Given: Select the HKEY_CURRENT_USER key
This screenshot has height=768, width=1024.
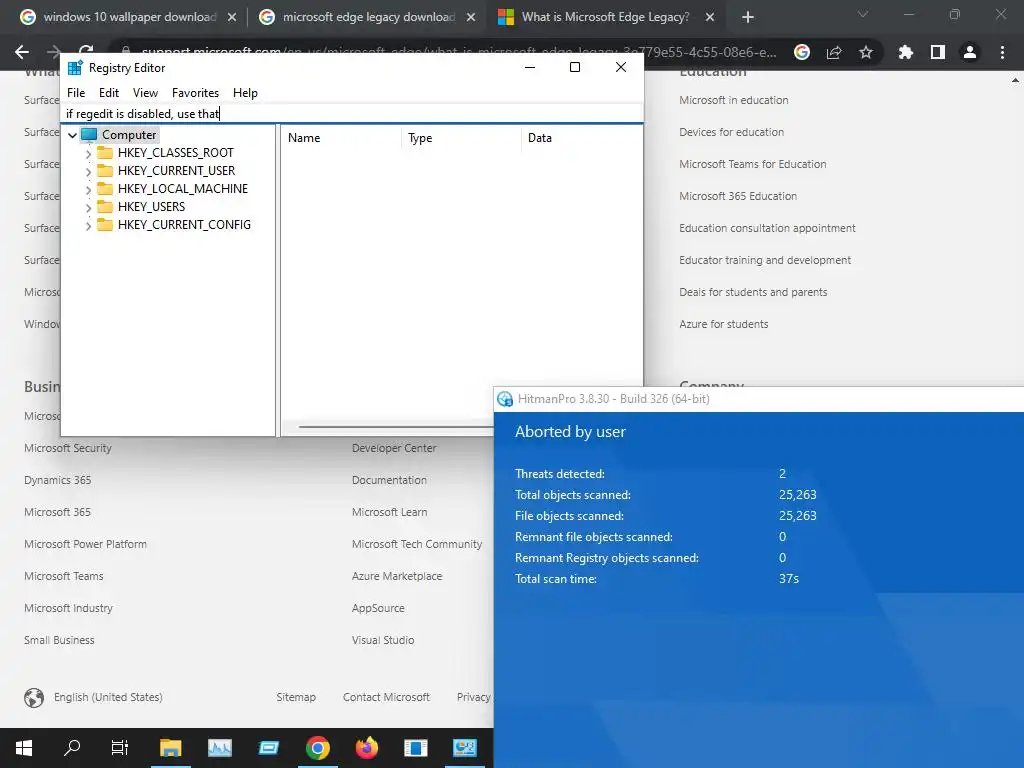Looking at the screenshot, I should (x=176, y=171).
